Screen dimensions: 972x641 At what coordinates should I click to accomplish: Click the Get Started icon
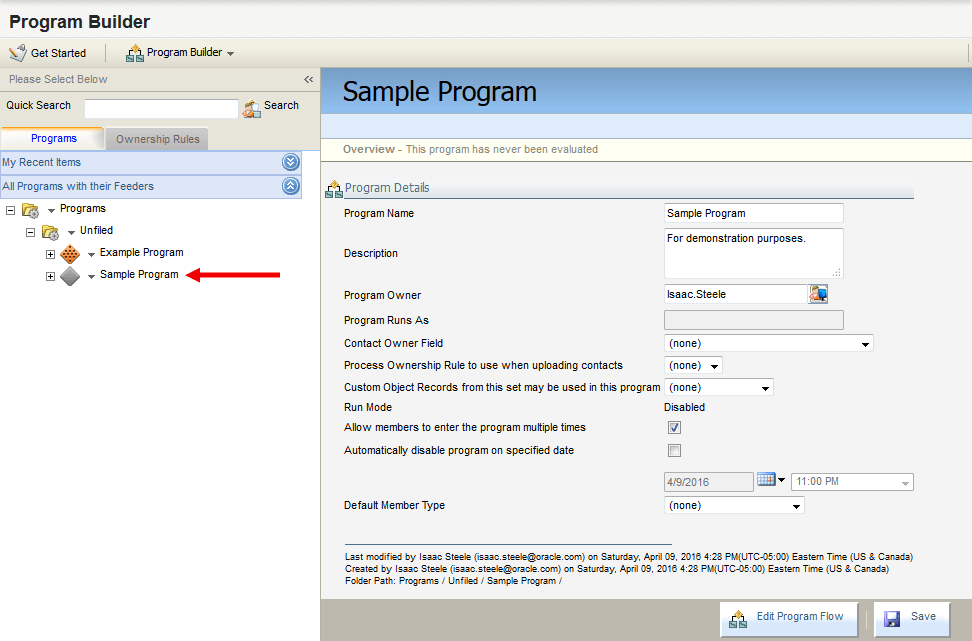17,52
